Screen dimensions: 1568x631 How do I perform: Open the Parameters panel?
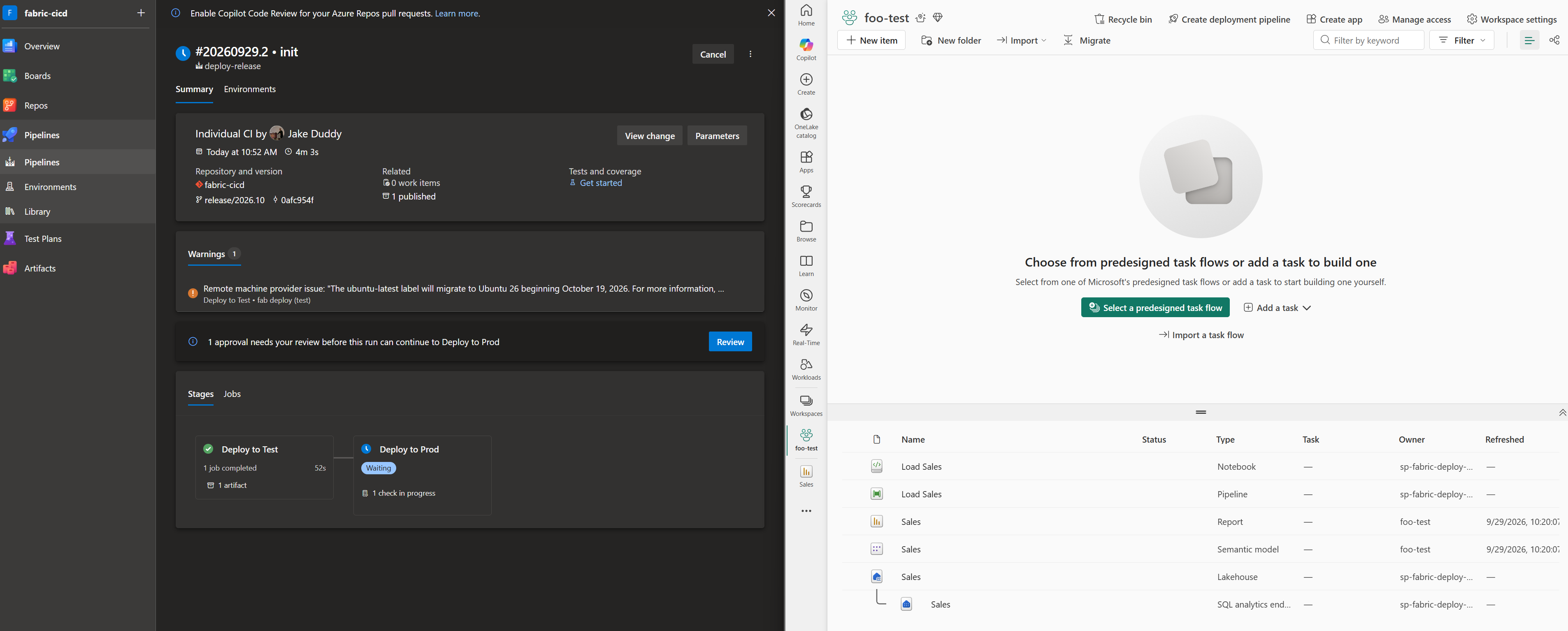pos(717,136)
